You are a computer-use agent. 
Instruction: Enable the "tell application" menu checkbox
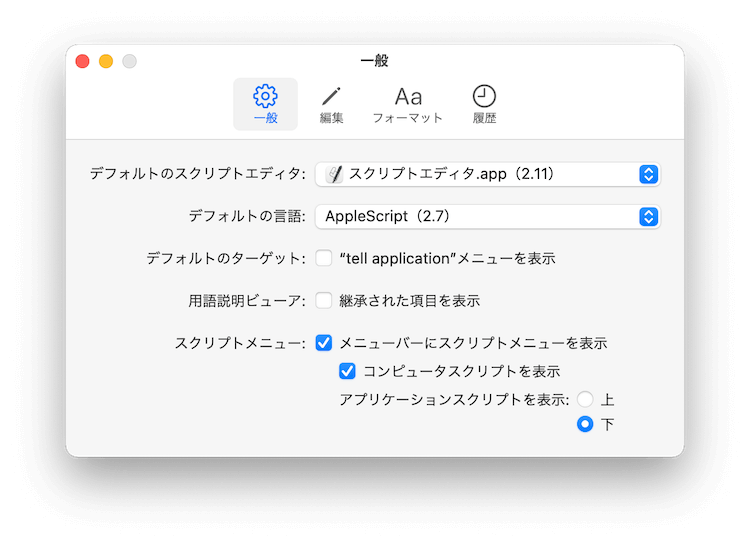coord(324,258)
